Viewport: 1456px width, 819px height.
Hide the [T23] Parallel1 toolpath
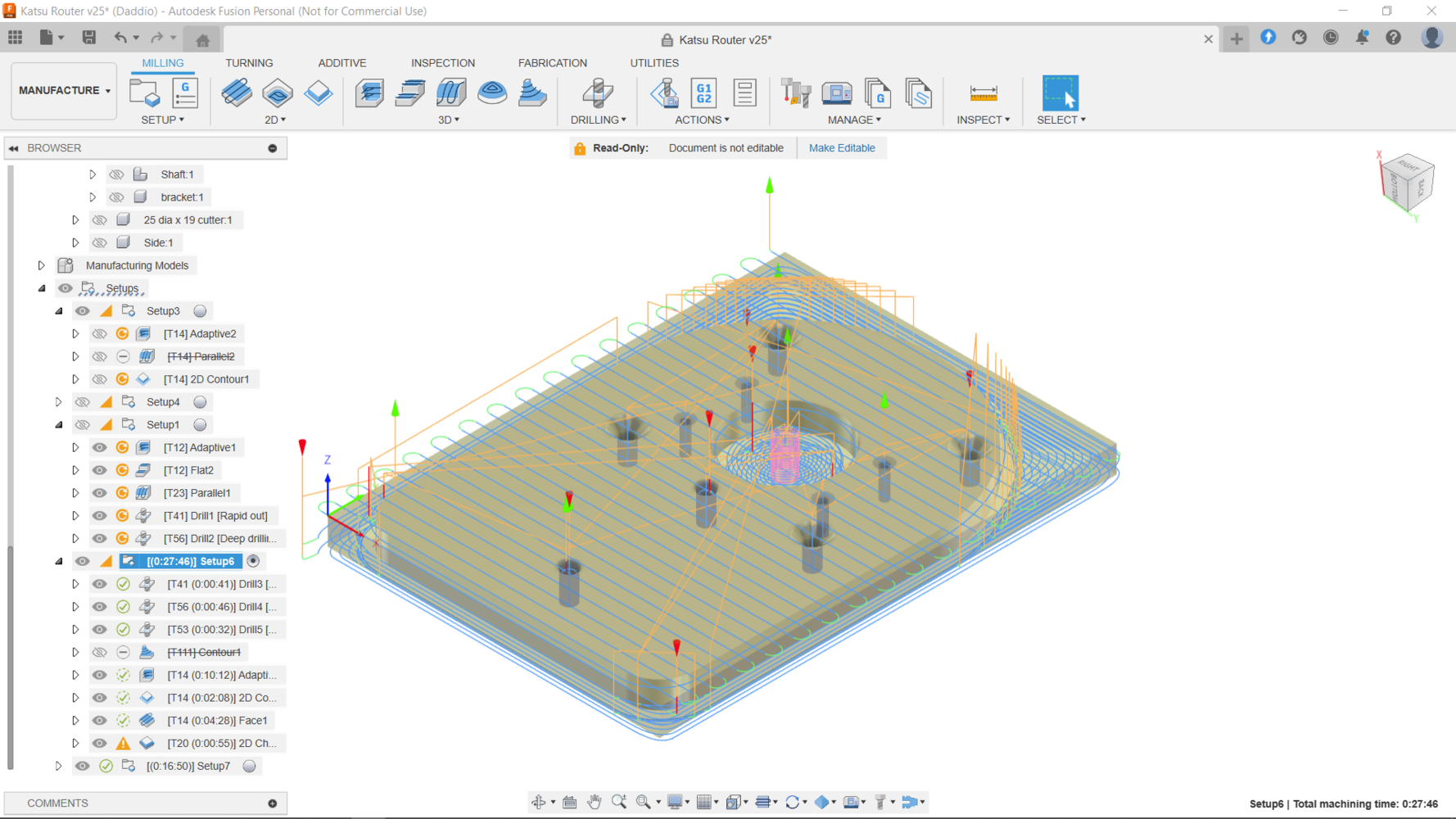click(x=99, y=493)
